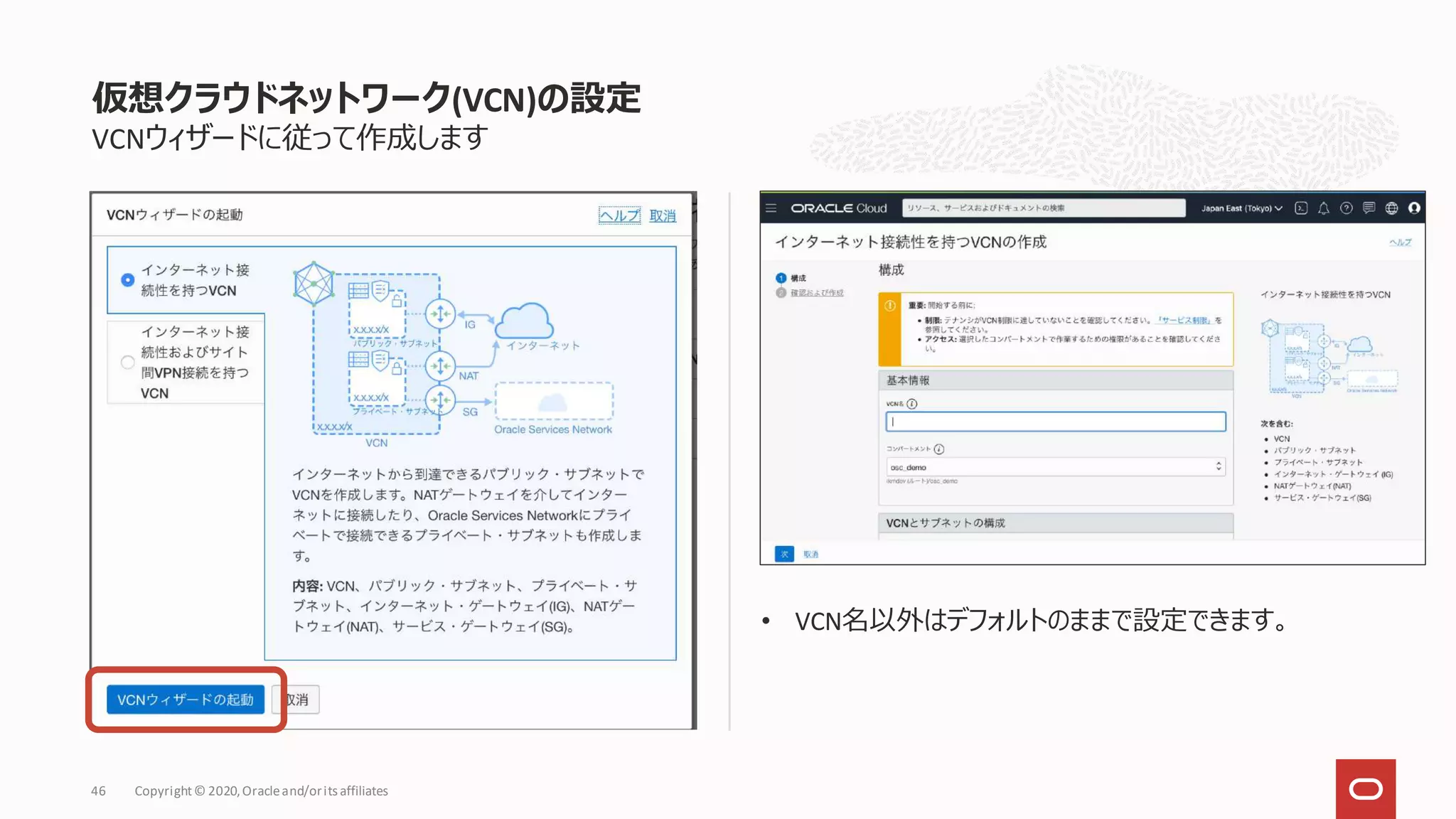The width and height of the screenshot is (1456, 819).
Task: Click the blue 次 button
Action: (785, 554)
